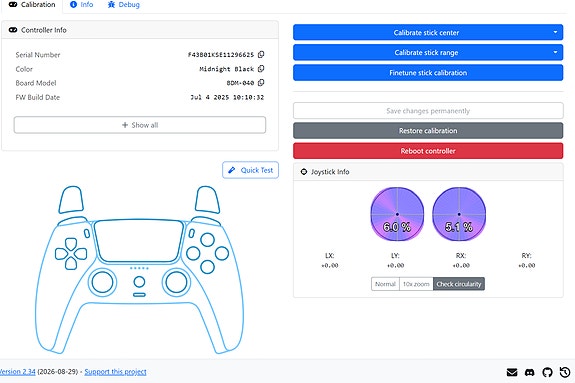Image resolution: width=575 pixels, height=383 pixels.
Task: Select Normal joystick view mode
Action: pyautogui.click(x=385, y=284)
